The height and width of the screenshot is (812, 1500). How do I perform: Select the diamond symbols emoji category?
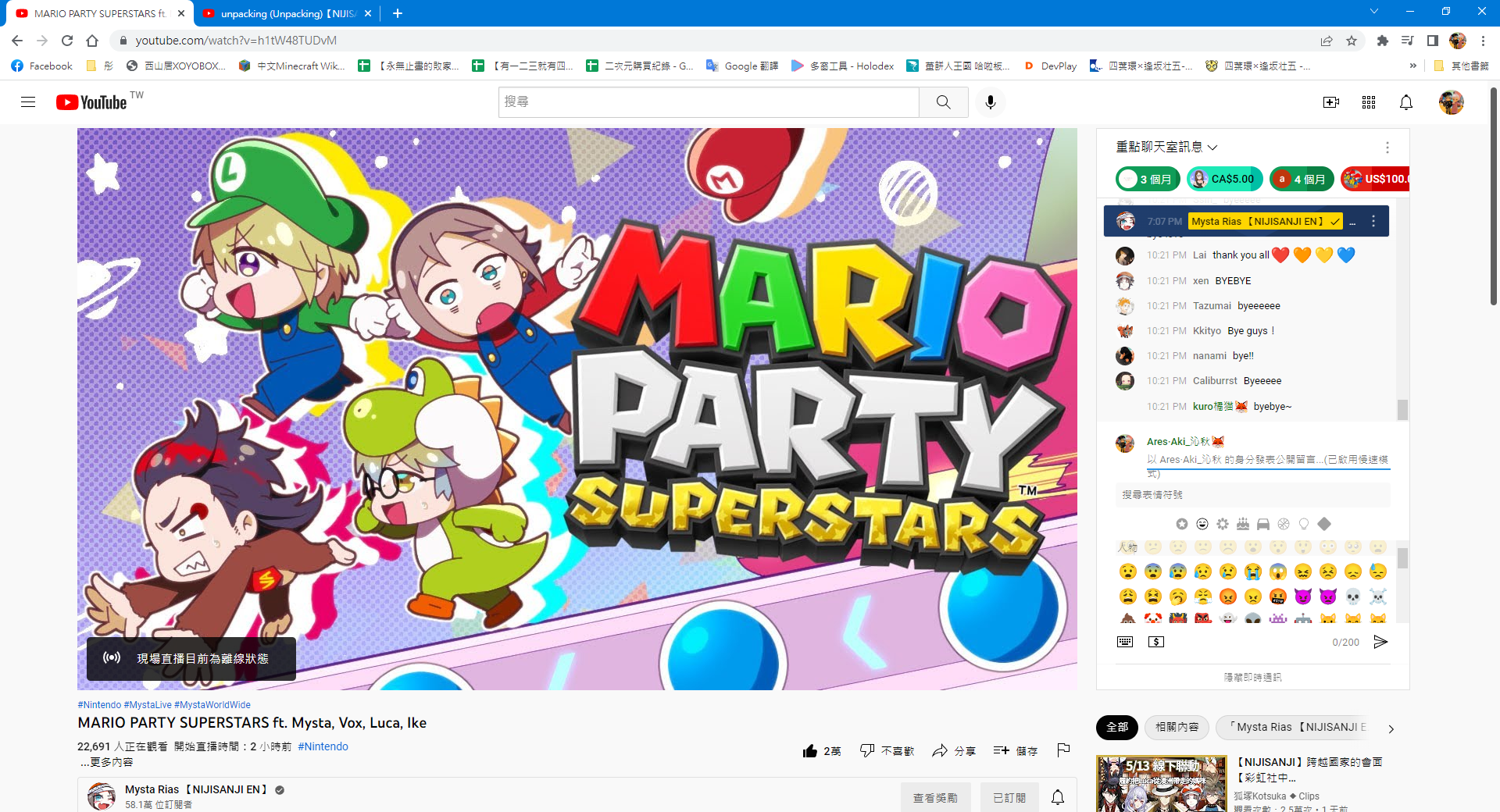[x=1324, y=524]
